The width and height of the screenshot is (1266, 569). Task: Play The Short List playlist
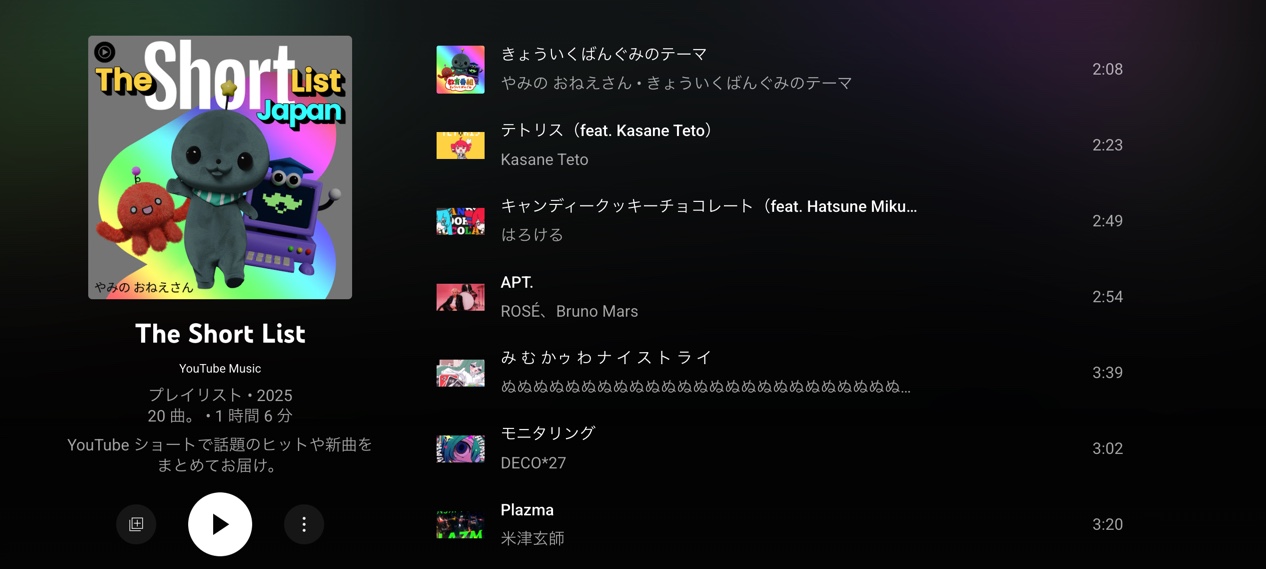point(220,524)
